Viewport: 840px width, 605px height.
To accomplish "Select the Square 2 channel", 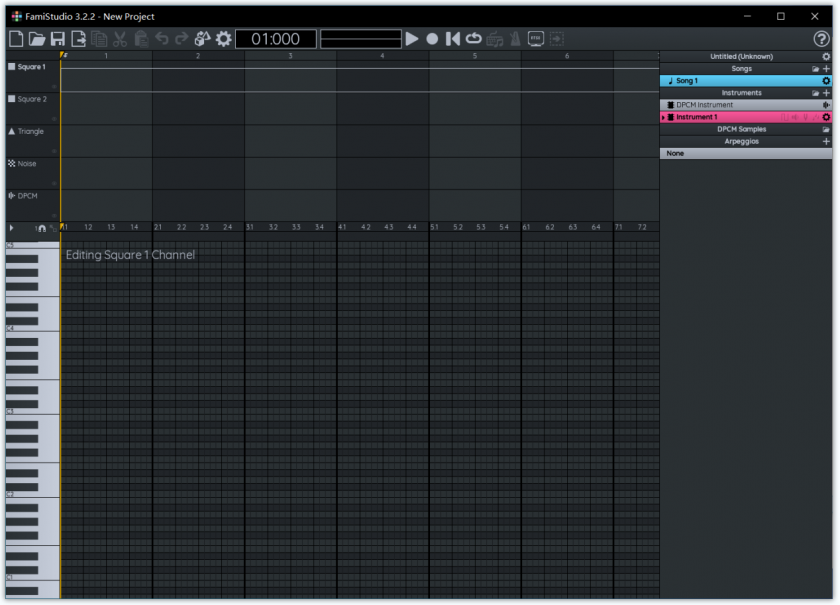I will pyautogui.click(x=32, y=99).
